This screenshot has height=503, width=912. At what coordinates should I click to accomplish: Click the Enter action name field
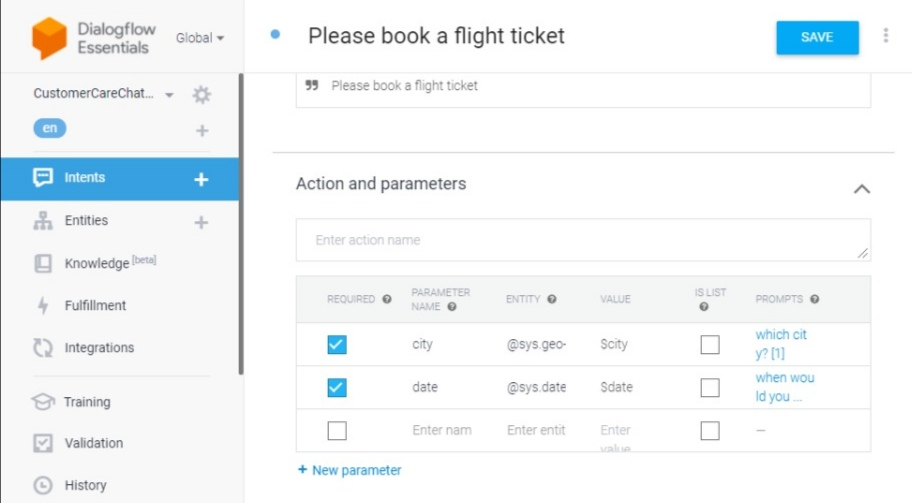[x=583, y=240]
